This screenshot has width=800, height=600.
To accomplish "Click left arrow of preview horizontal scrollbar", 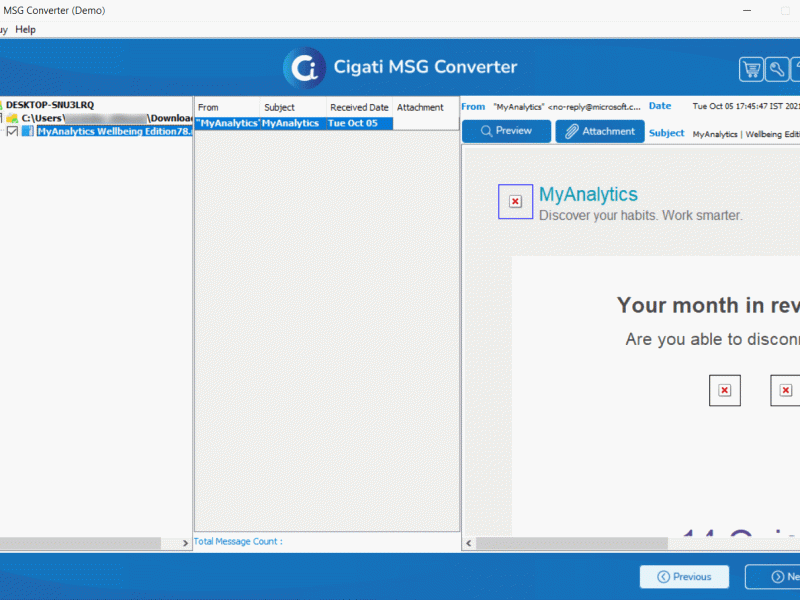I will tap(468, 544).
